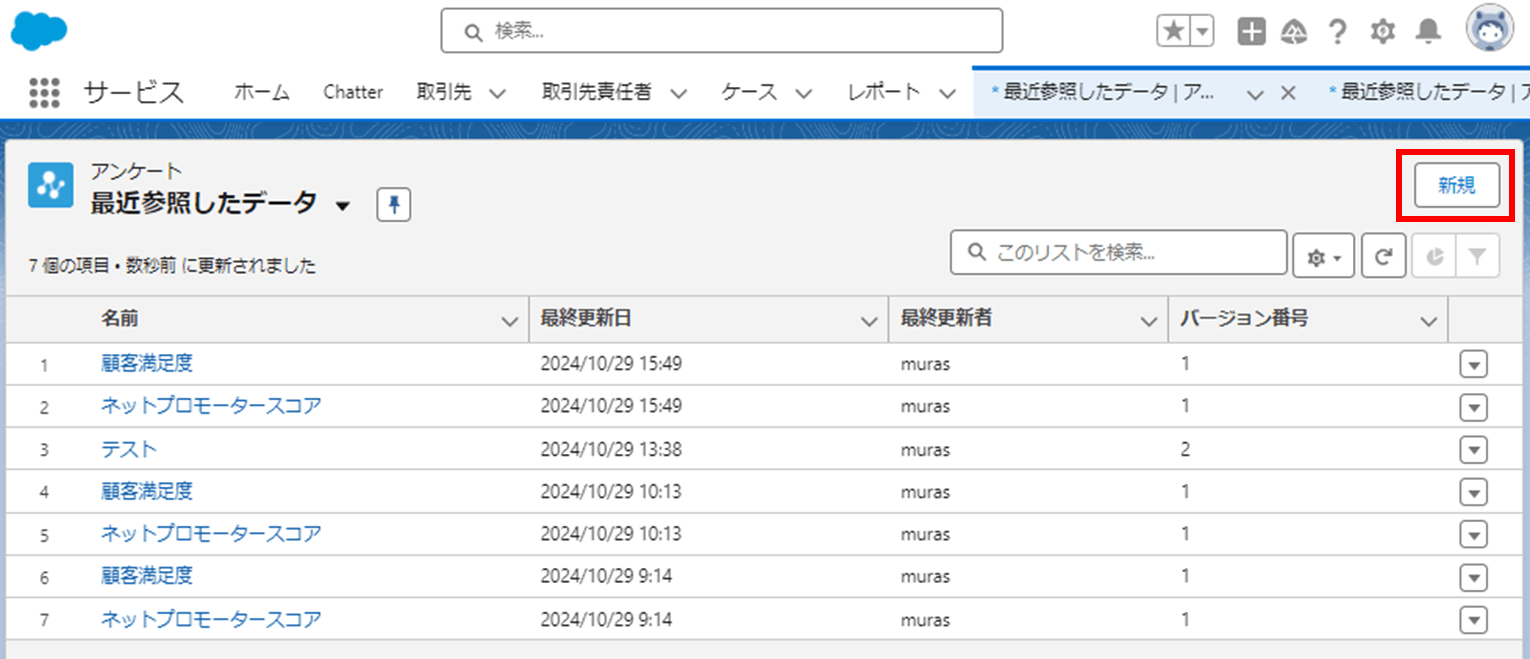
Task: Open the notifications bell icon
Action: tap(1427, 31)
